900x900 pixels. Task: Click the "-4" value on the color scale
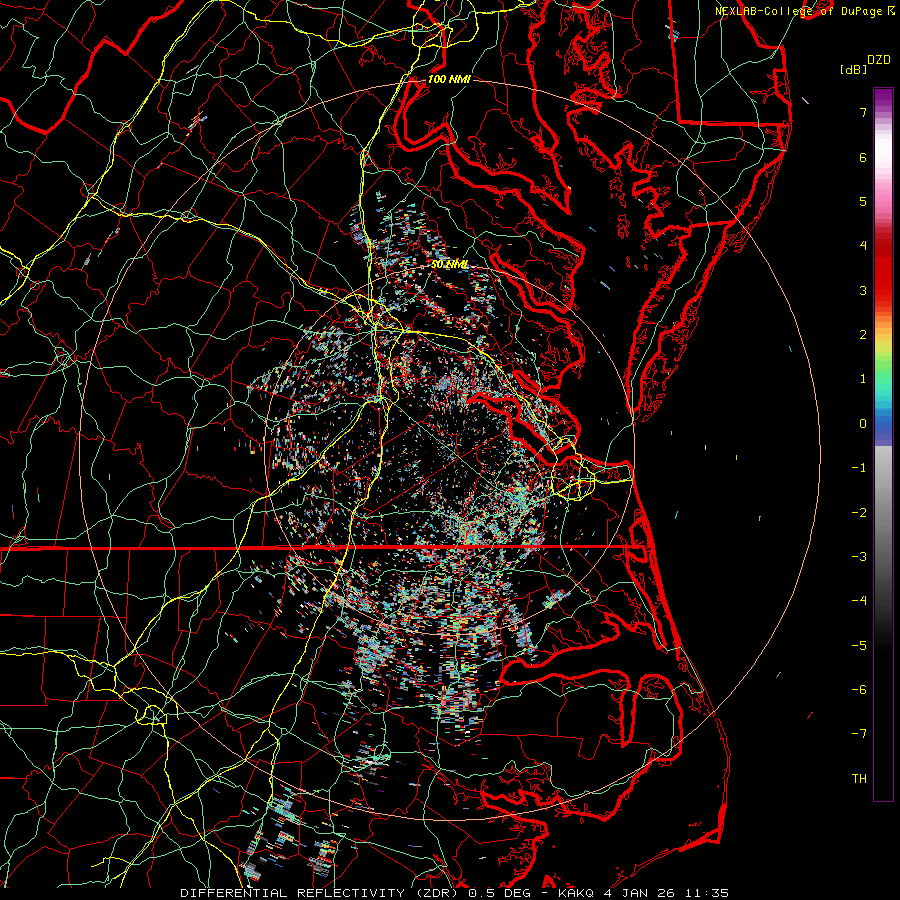[859, 601]
